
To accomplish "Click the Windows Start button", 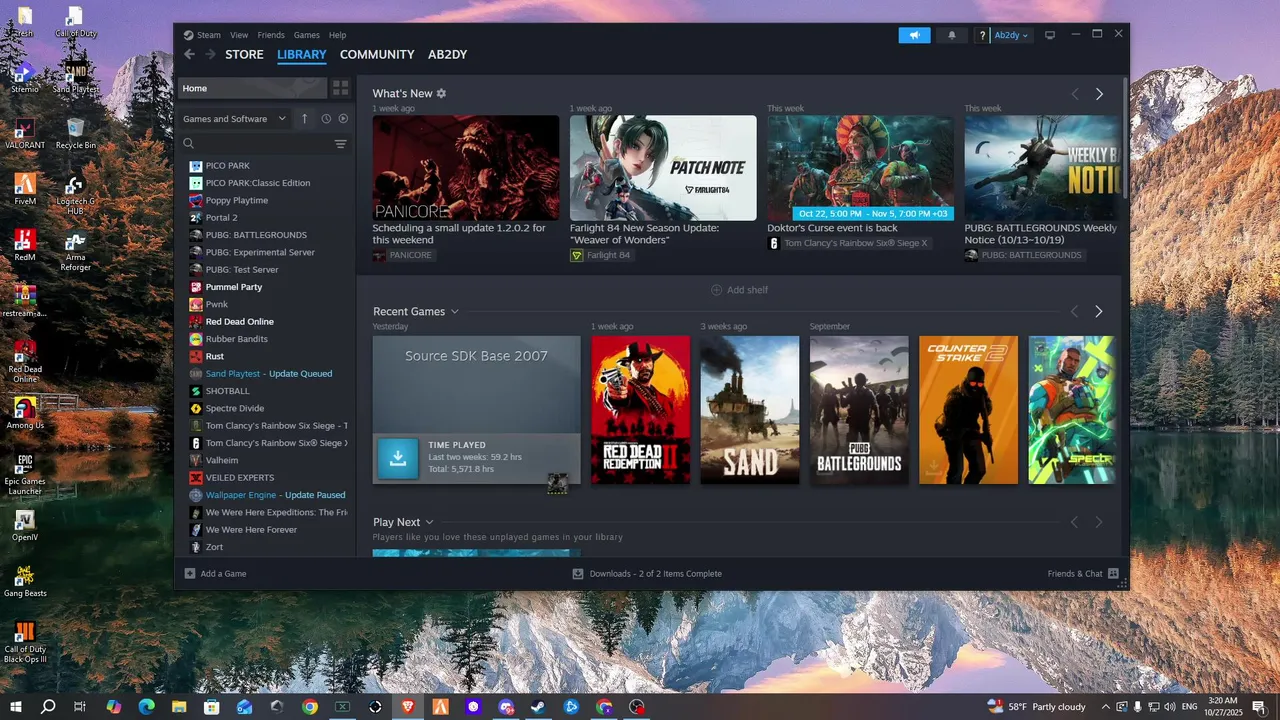I will tap(16, 707).
